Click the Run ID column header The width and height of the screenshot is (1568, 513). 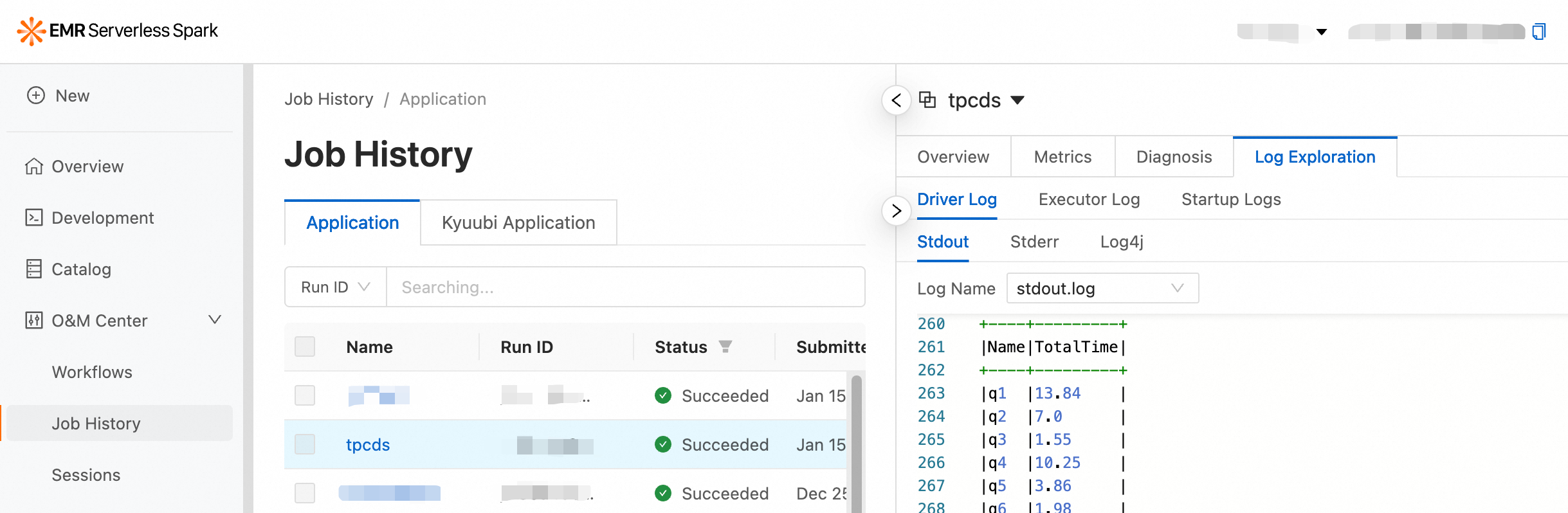point(527,347)
